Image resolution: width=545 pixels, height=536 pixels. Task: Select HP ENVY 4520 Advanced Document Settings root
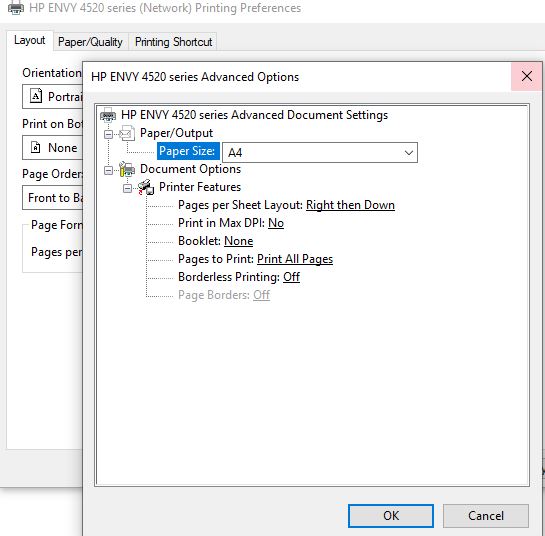254,115
